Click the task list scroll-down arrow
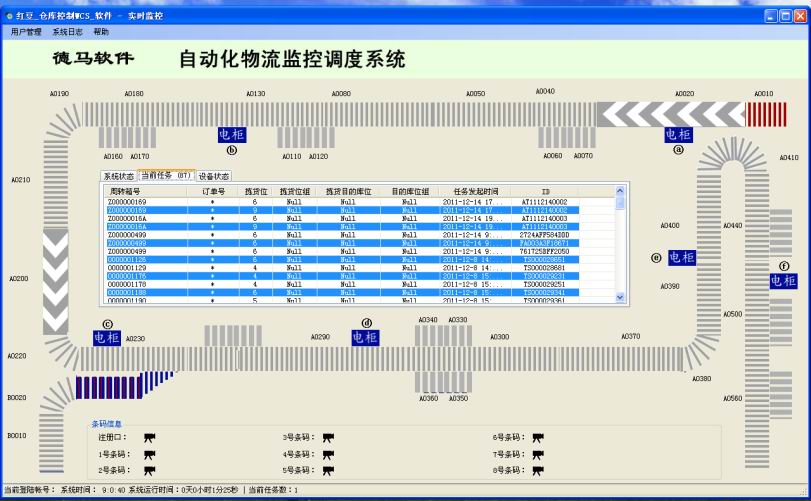811x501 pixels. pos(620,296)
